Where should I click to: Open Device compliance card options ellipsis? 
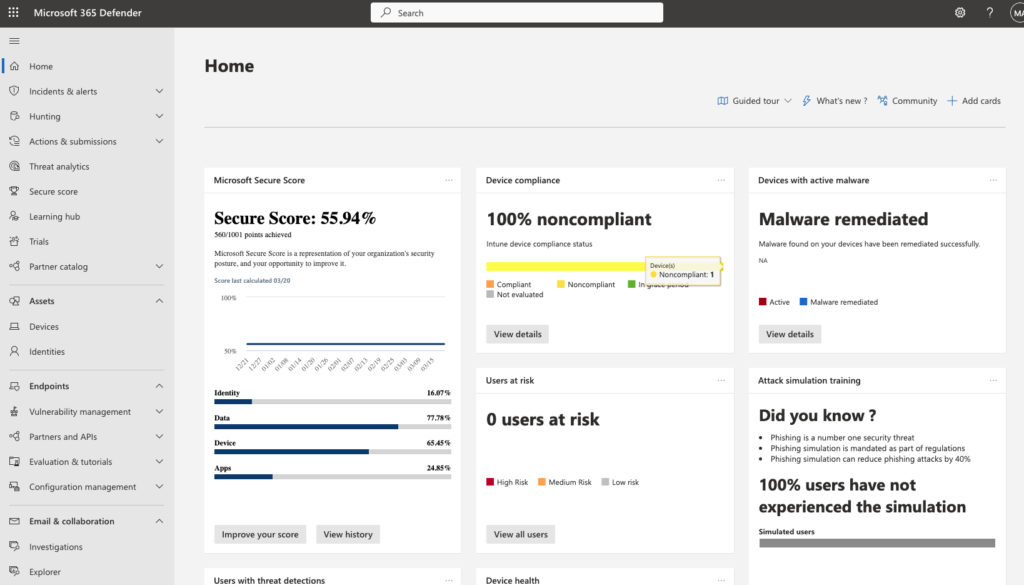pos(721,180)
